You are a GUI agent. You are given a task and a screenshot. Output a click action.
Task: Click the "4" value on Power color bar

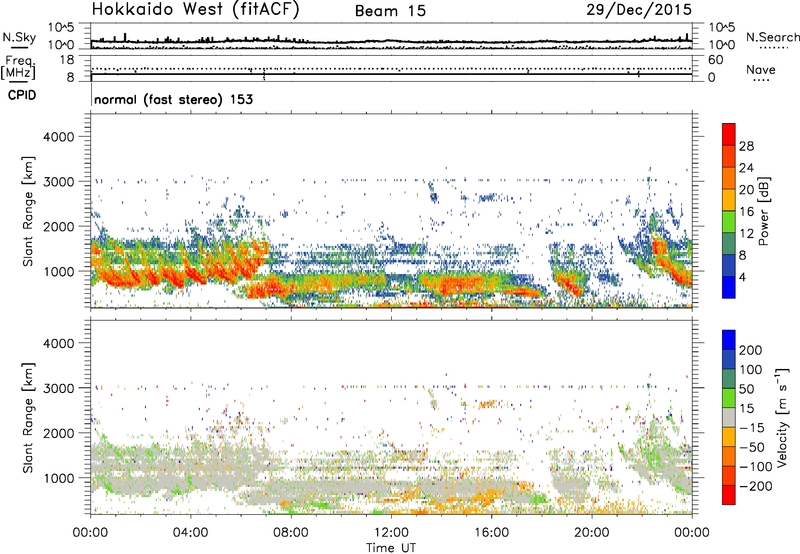[743, 277]
